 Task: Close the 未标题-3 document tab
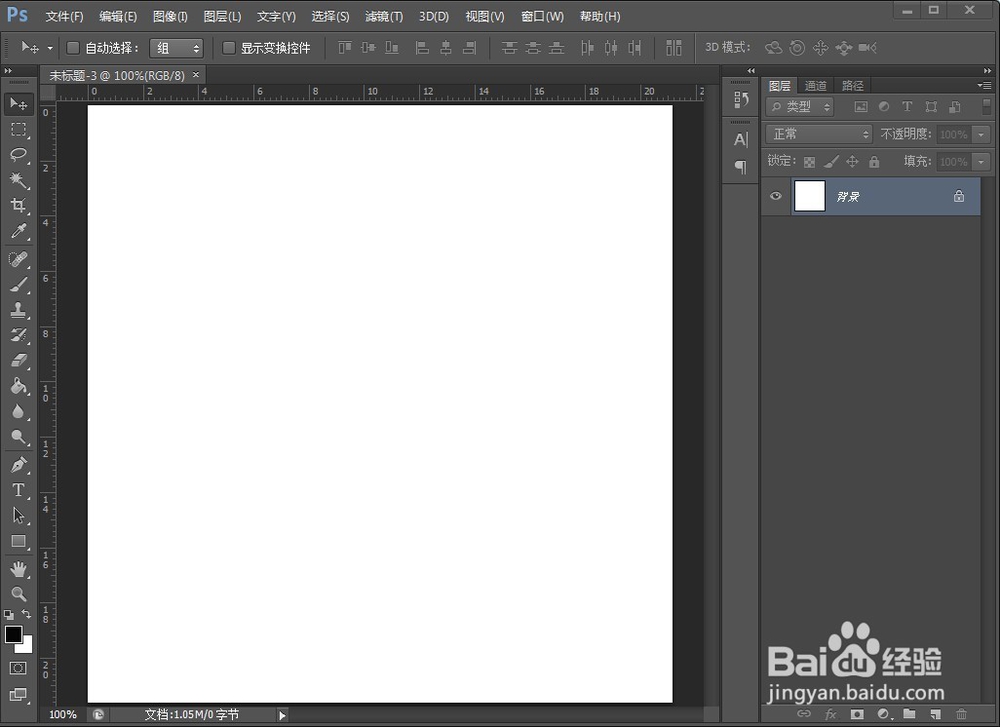coord(196,75)
